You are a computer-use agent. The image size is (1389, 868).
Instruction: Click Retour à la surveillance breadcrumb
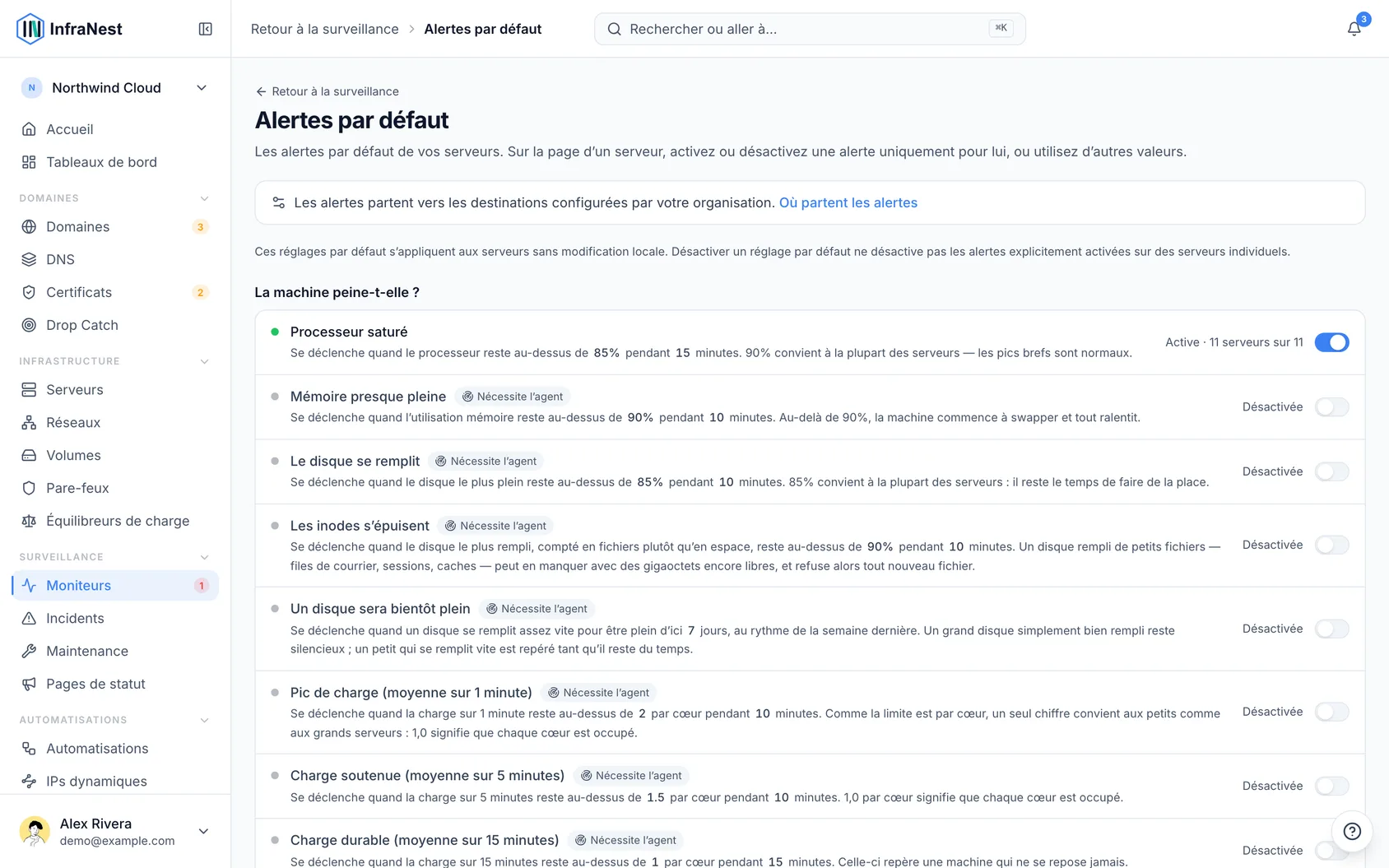(x=324, y=29)
